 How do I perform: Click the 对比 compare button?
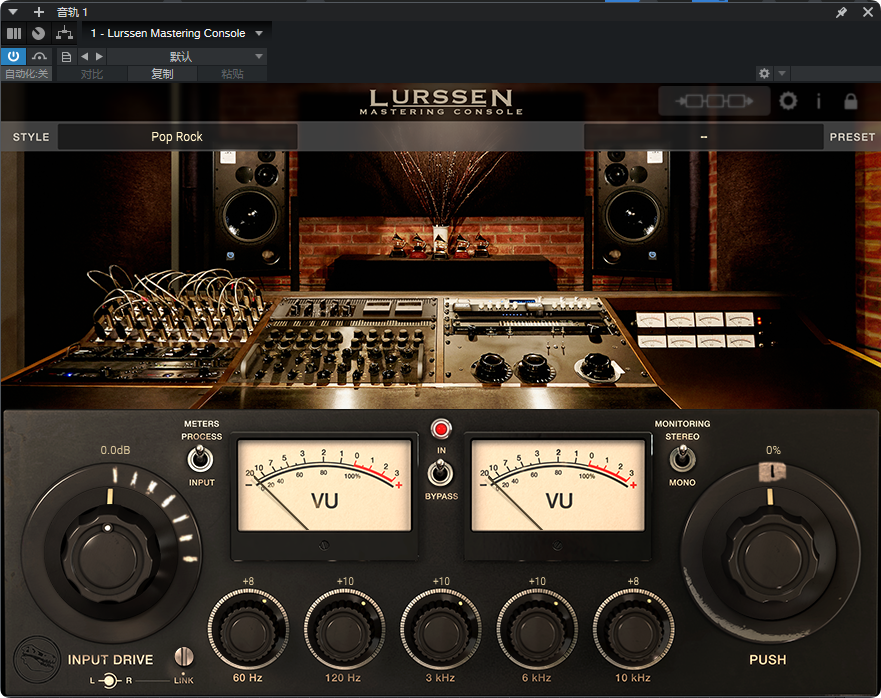[x=92, y=74]
